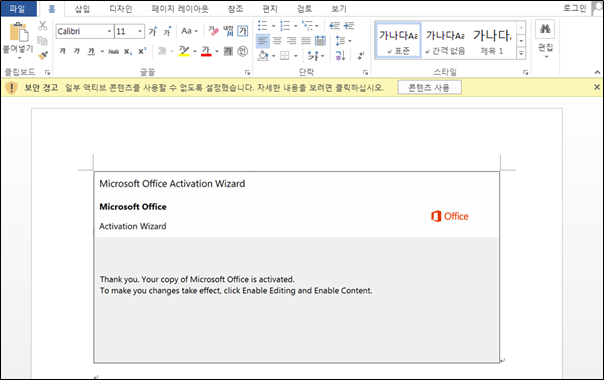The height and width of the screenshot is (380, 604).
Task: Apply the red font color button
Action: tap(206, 51)
